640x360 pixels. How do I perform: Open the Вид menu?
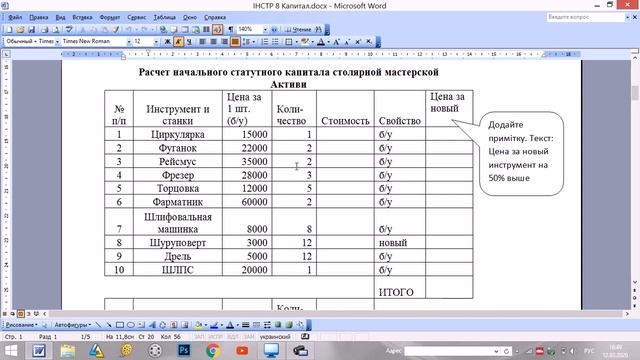tap(60, 17)
